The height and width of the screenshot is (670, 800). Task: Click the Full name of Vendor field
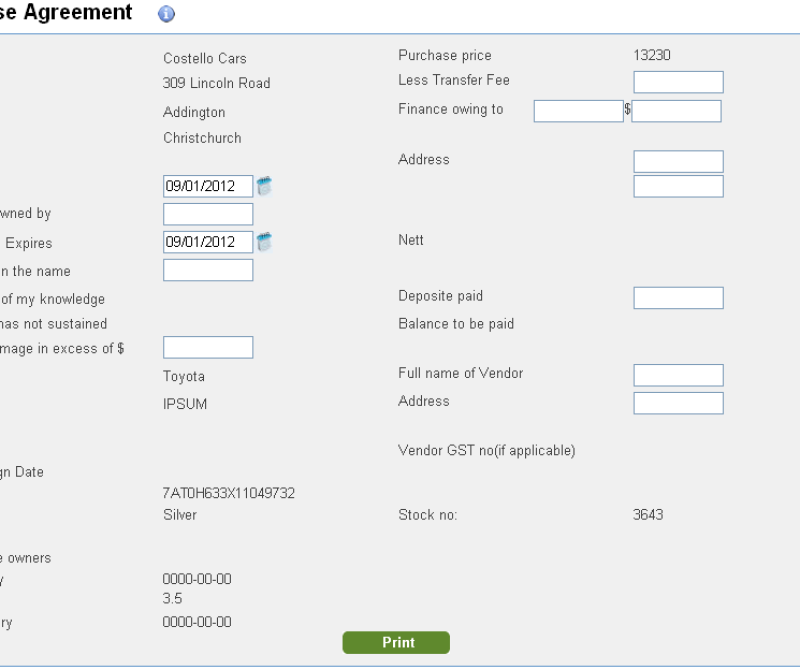click(x=679, y=375)
